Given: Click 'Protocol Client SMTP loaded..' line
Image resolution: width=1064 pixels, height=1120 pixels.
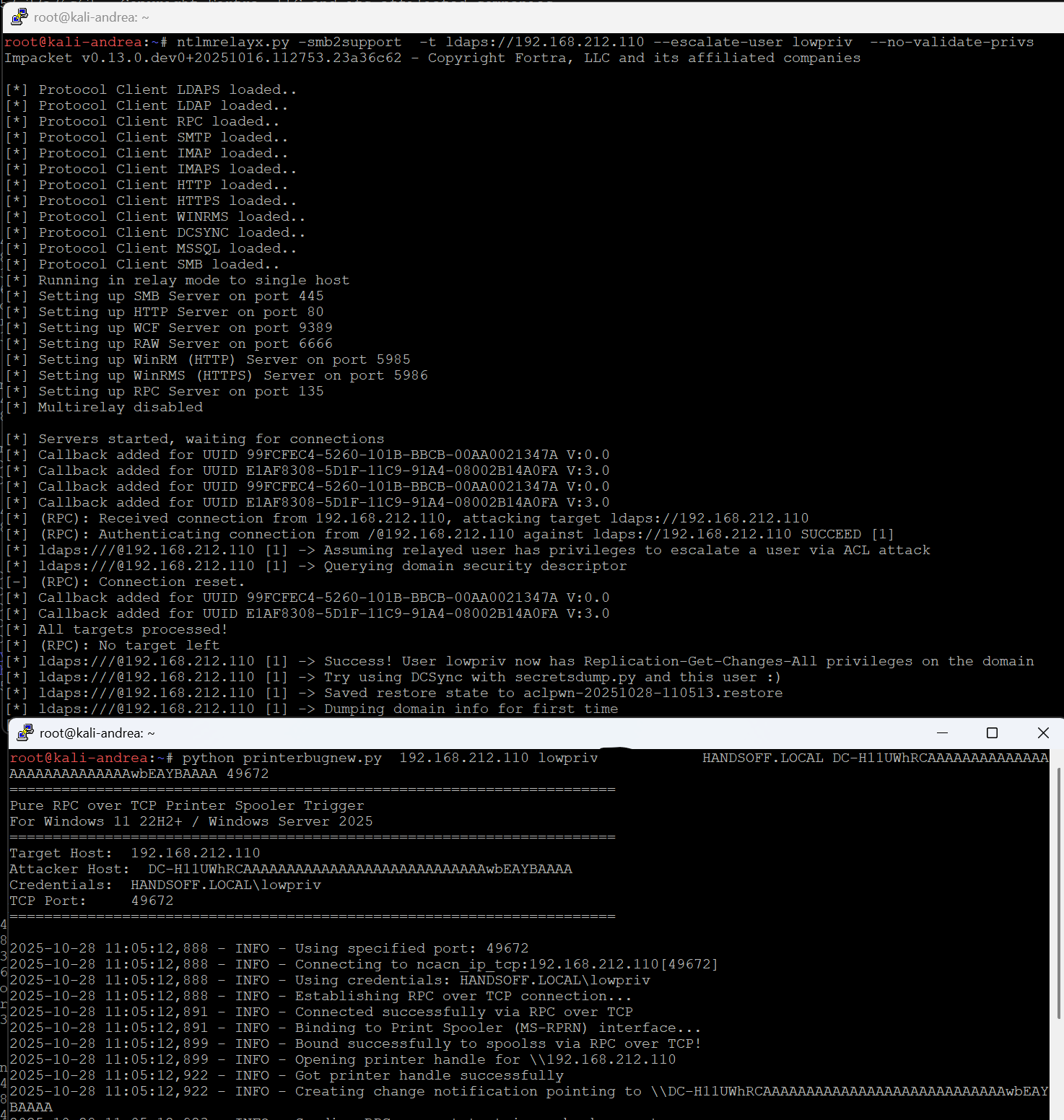Looking at the screenshot, I should [x=147, y=137].
